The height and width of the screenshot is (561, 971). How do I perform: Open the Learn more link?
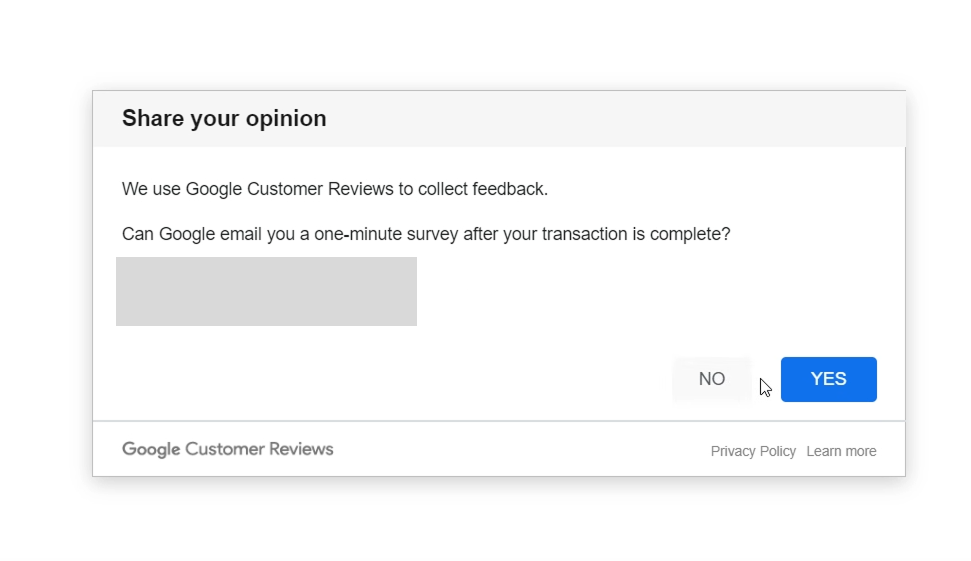click(x=841, y=451)
